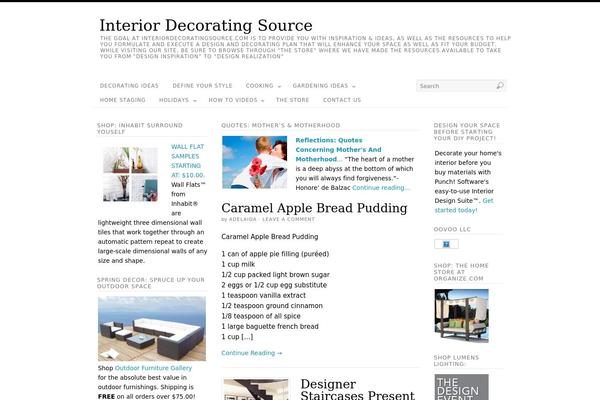Click the heading 'OOVOO LLC'

[x=452, y=229]
